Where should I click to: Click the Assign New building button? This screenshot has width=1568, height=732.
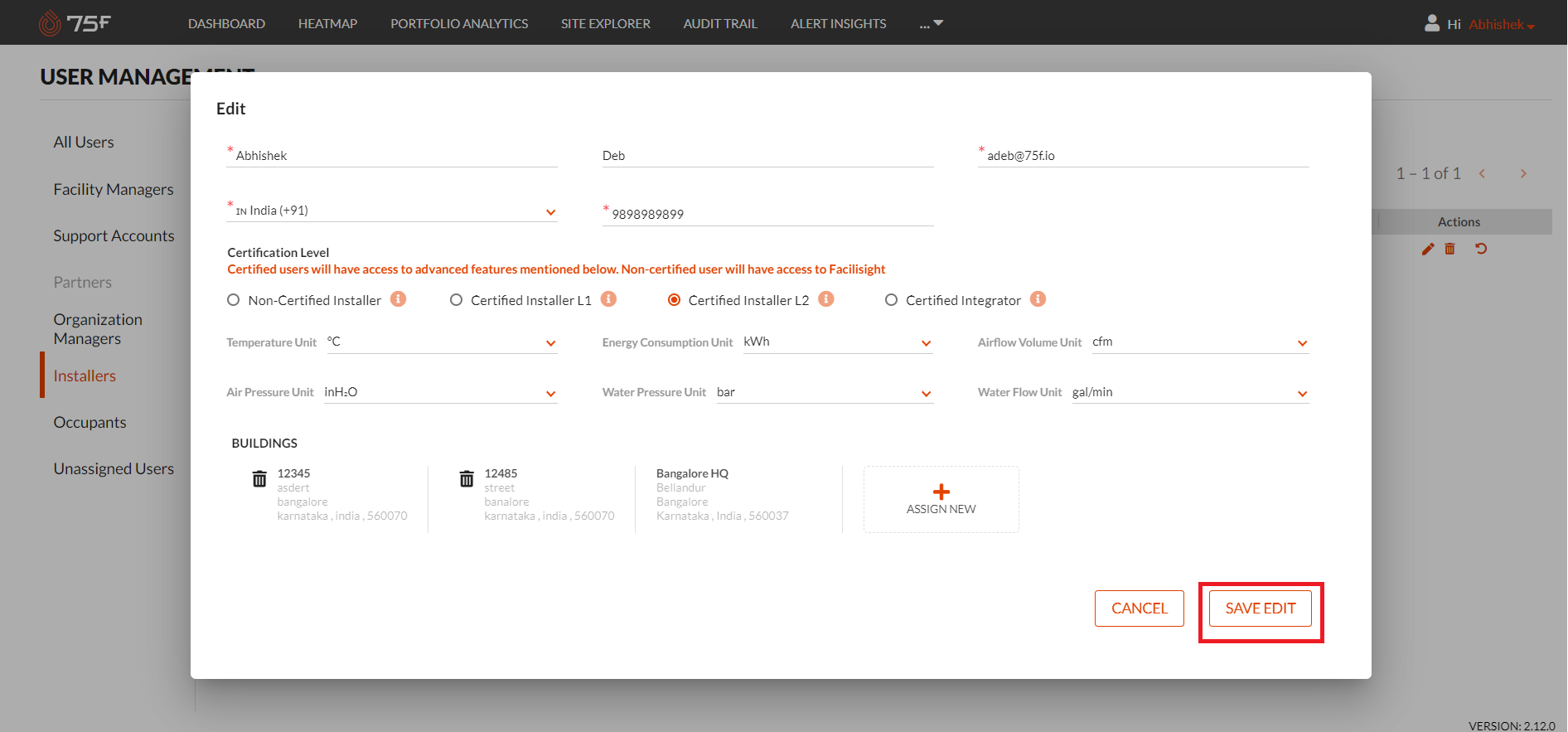click(x=941, y=499)
